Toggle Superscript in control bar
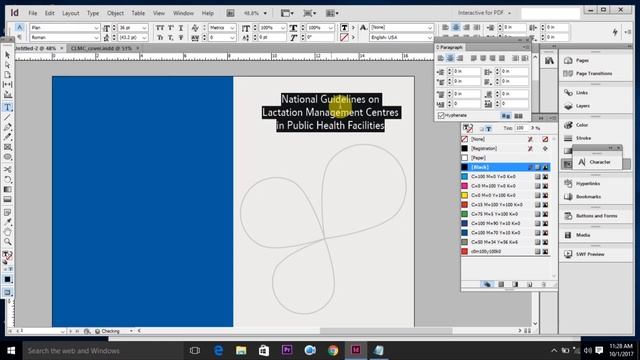The height and width of the screenshot is (360, 640). 171,28
